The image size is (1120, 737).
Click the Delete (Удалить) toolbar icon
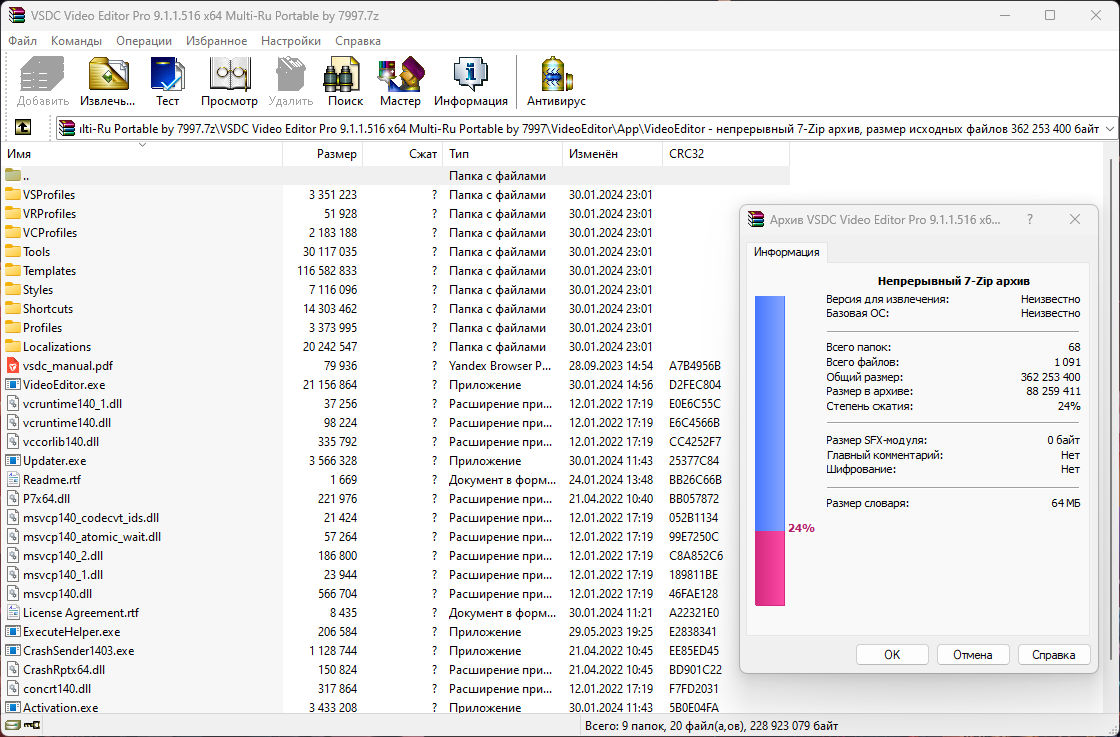click(291, 74)
